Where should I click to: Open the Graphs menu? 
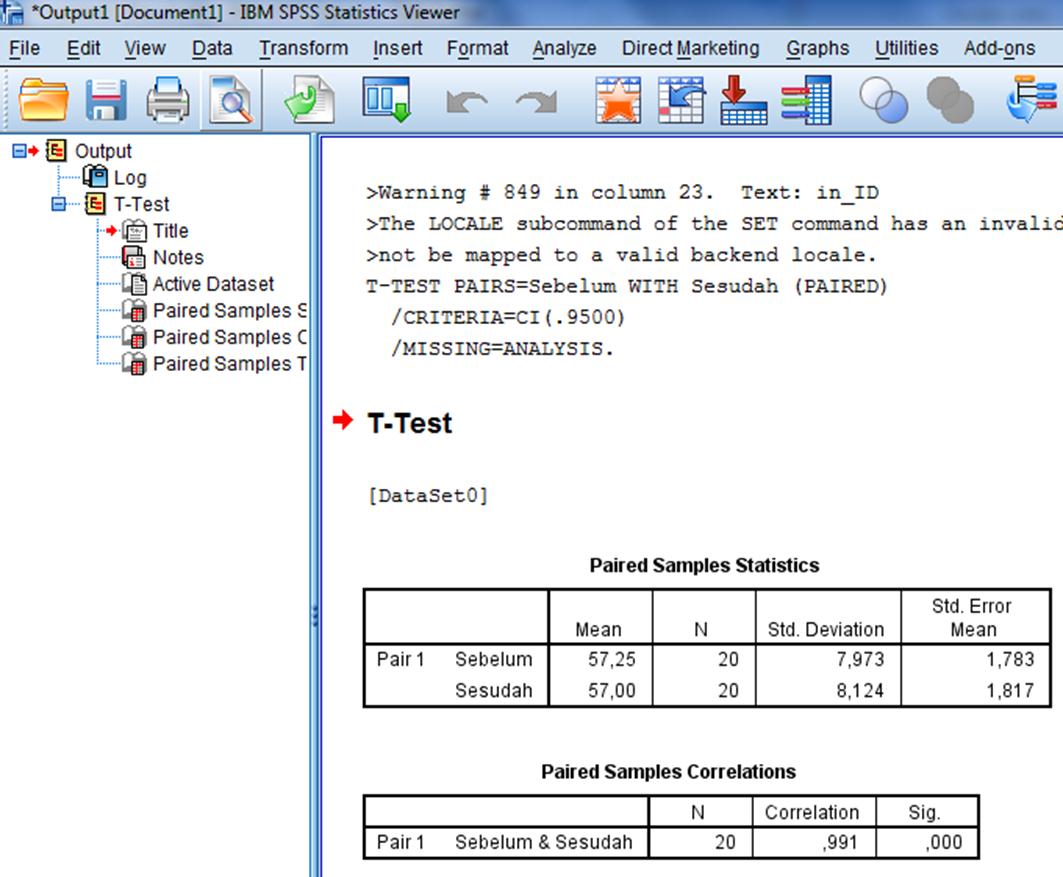point(818,48)
